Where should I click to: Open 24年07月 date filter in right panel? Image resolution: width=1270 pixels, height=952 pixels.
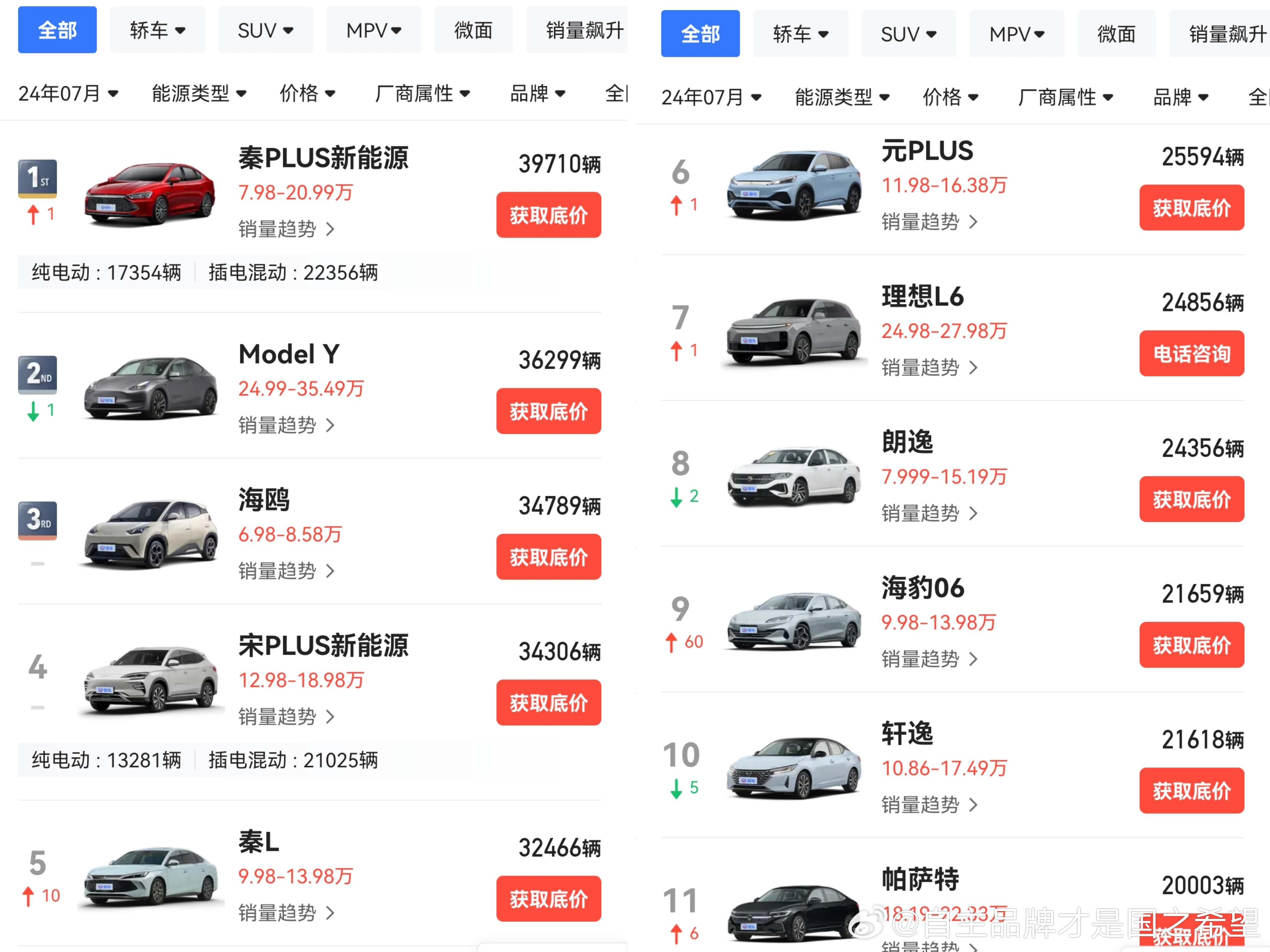(x=711, y=97)
